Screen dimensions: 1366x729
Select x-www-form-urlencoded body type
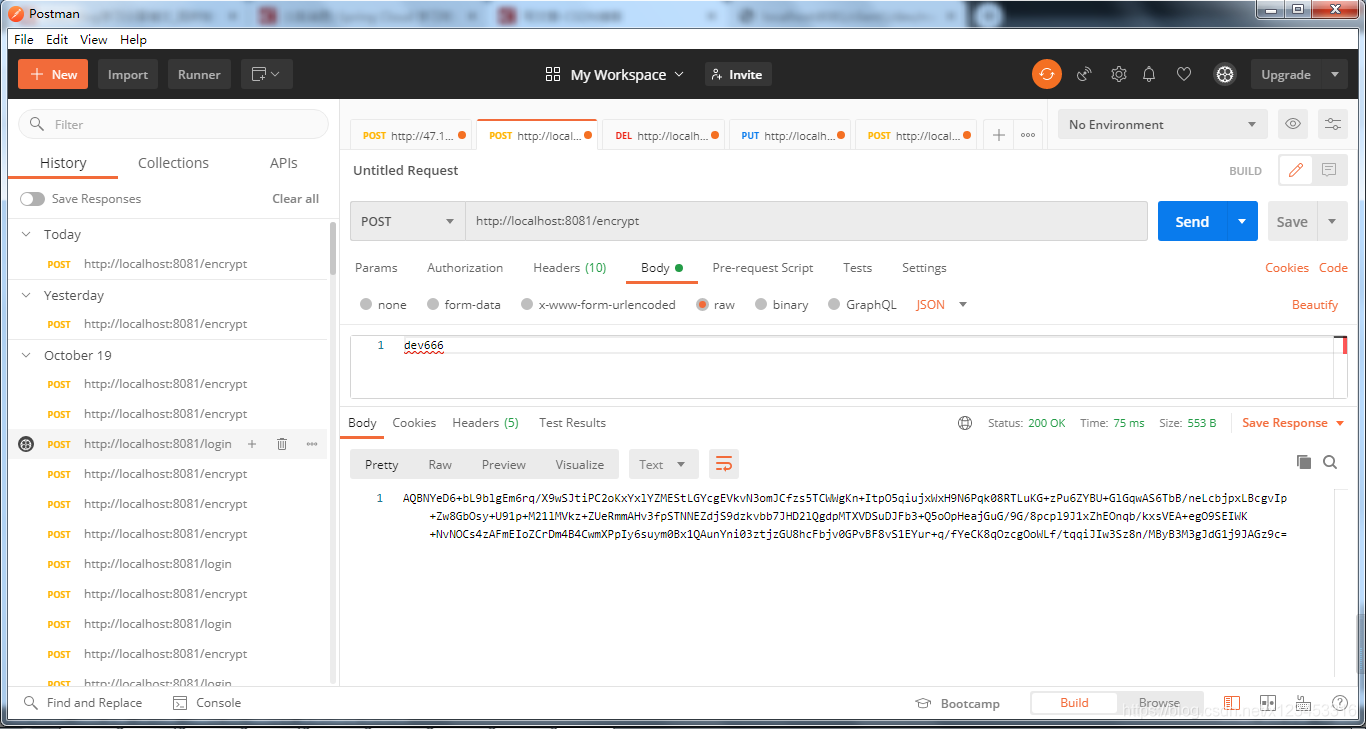point(527,305)
